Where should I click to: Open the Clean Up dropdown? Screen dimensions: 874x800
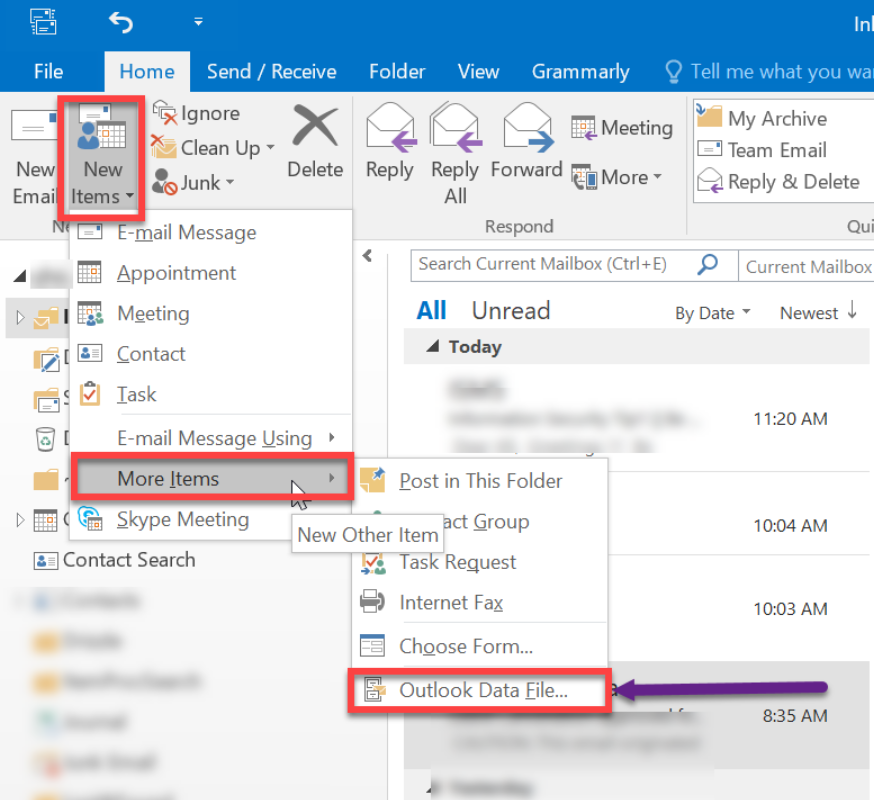[x=213, y=148]
